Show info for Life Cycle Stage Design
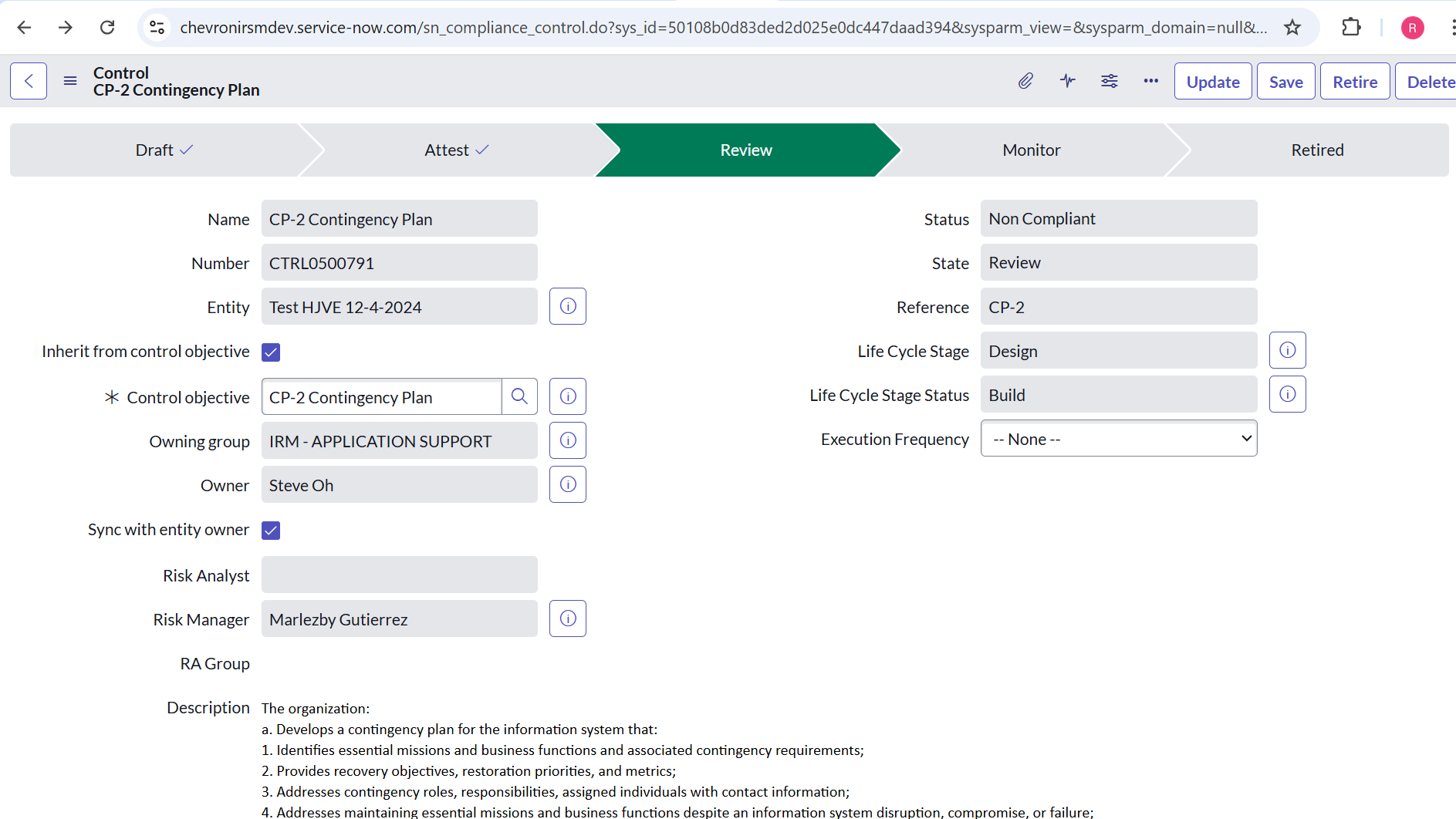Screen dimensions: 1456x819 point(1288,350)
